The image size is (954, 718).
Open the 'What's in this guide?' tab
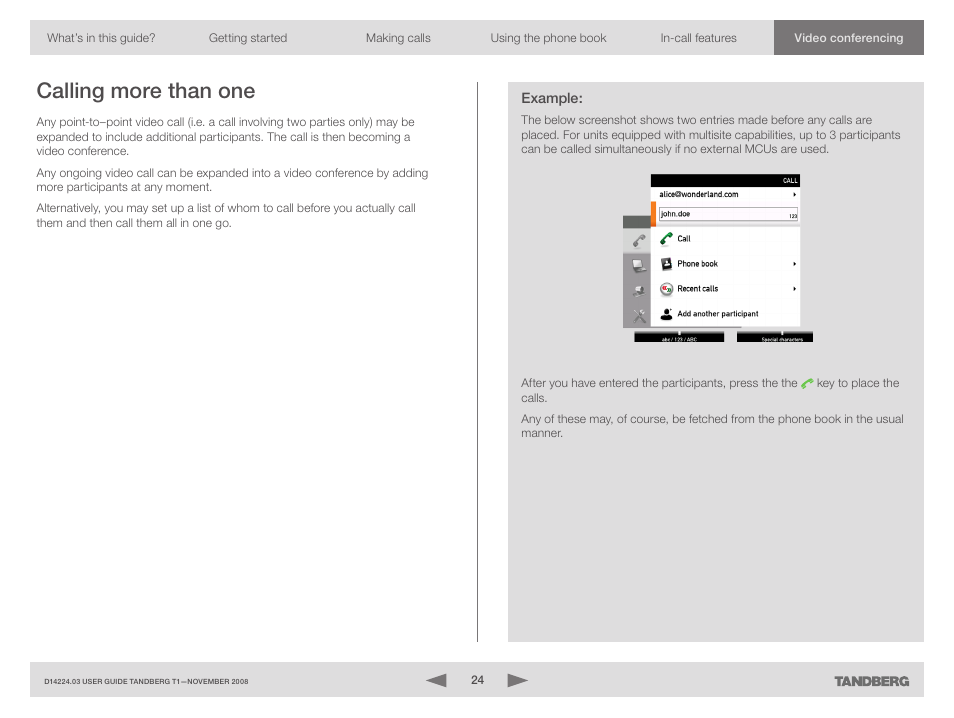pos(101,38)
